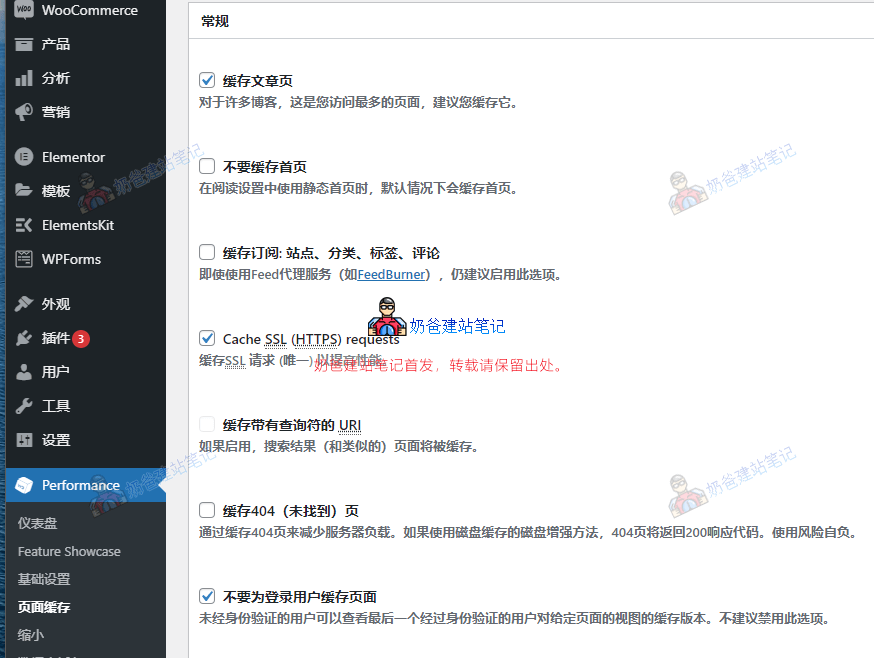Enable the 不要缓存首页 option
The image size is (874, 658).
pos(207,165)
